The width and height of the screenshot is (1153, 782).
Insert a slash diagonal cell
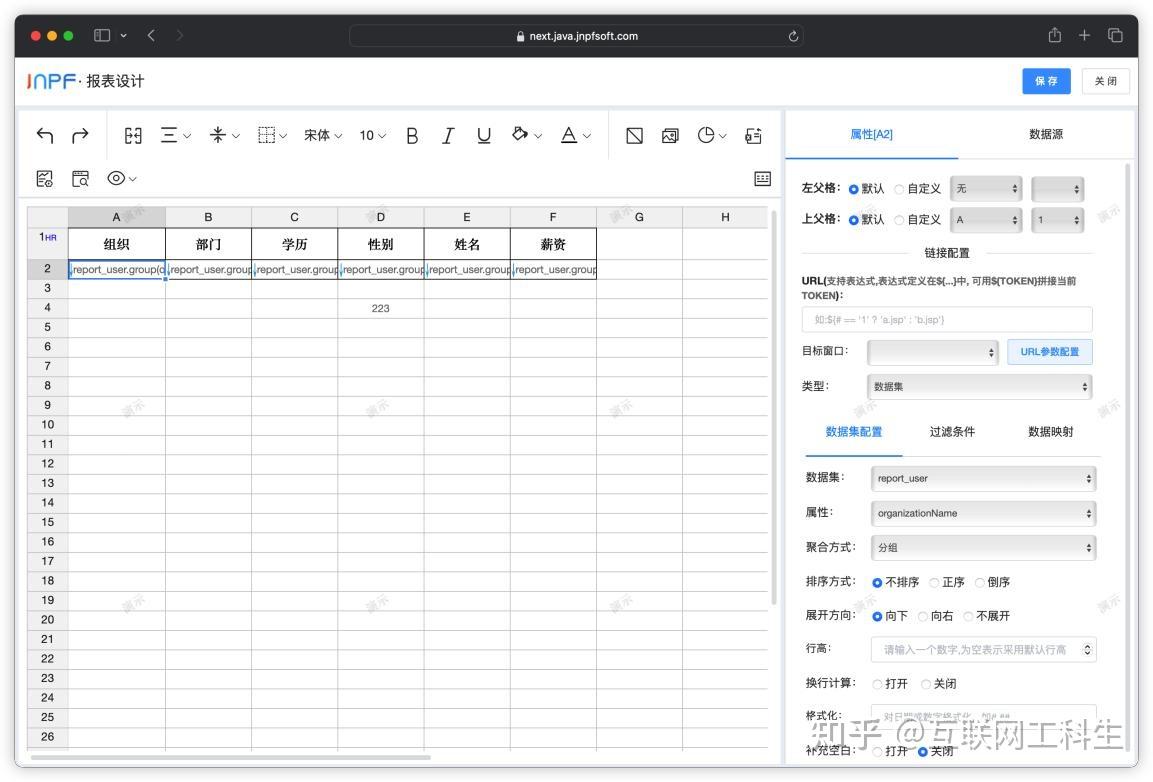[635, 135]
